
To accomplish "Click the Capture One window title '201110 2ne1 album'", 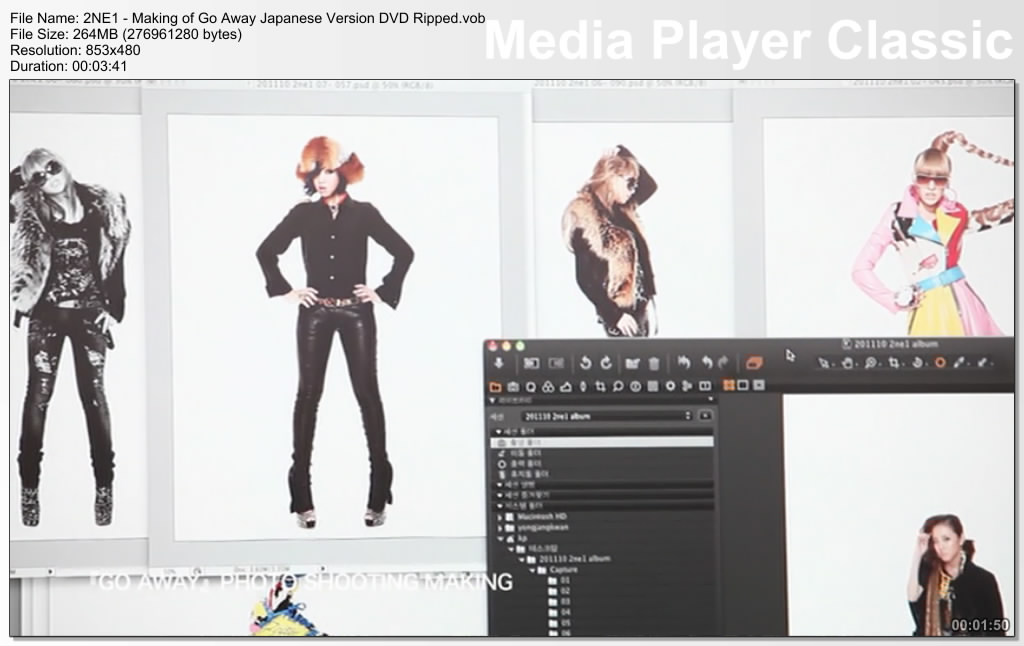I will (x=895, y=344).
